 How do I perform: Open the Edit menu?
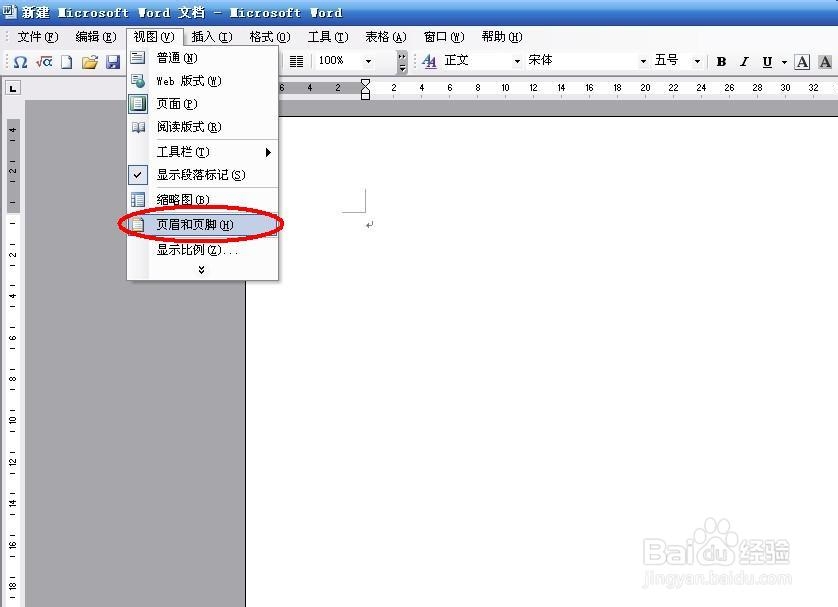pos(96,37)
